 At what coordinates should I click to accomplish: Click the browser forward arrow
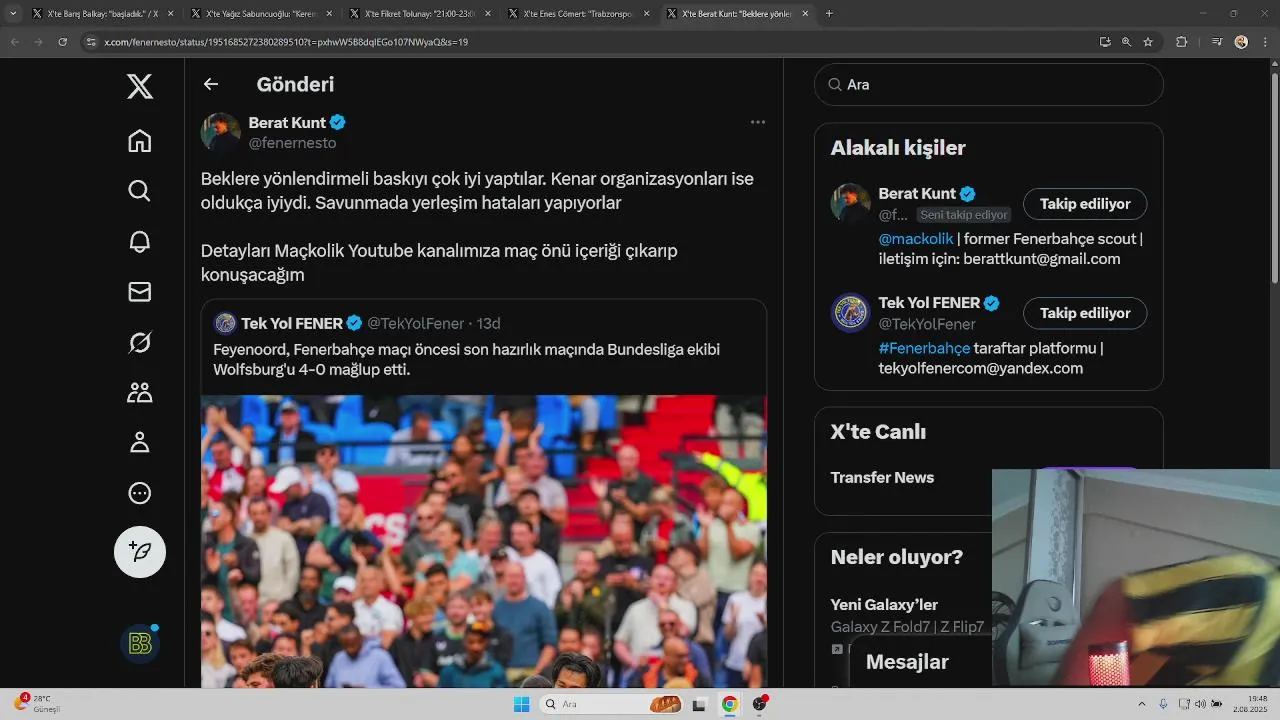38,42
